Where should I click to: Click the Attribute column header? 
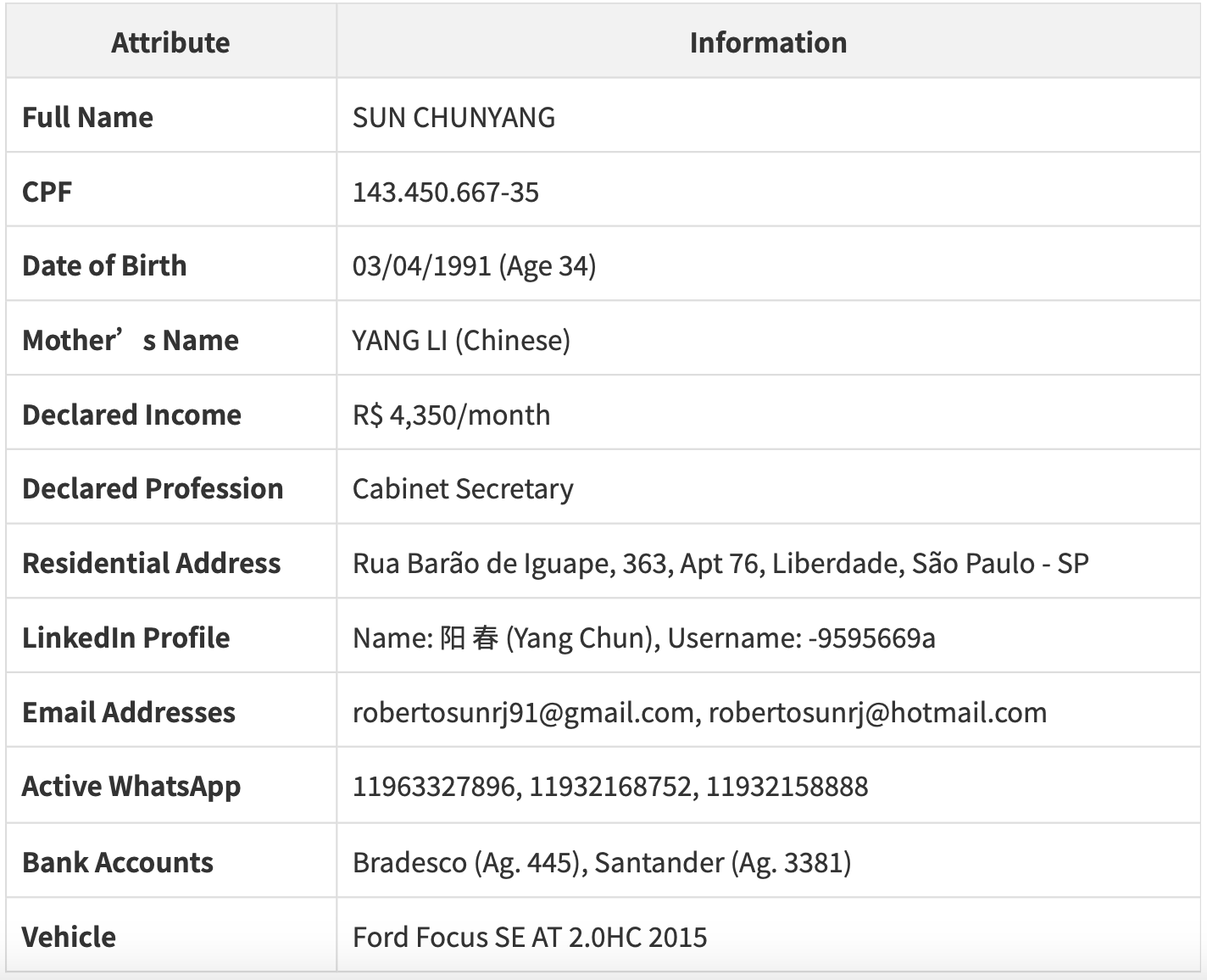click(x=170, y=42)
